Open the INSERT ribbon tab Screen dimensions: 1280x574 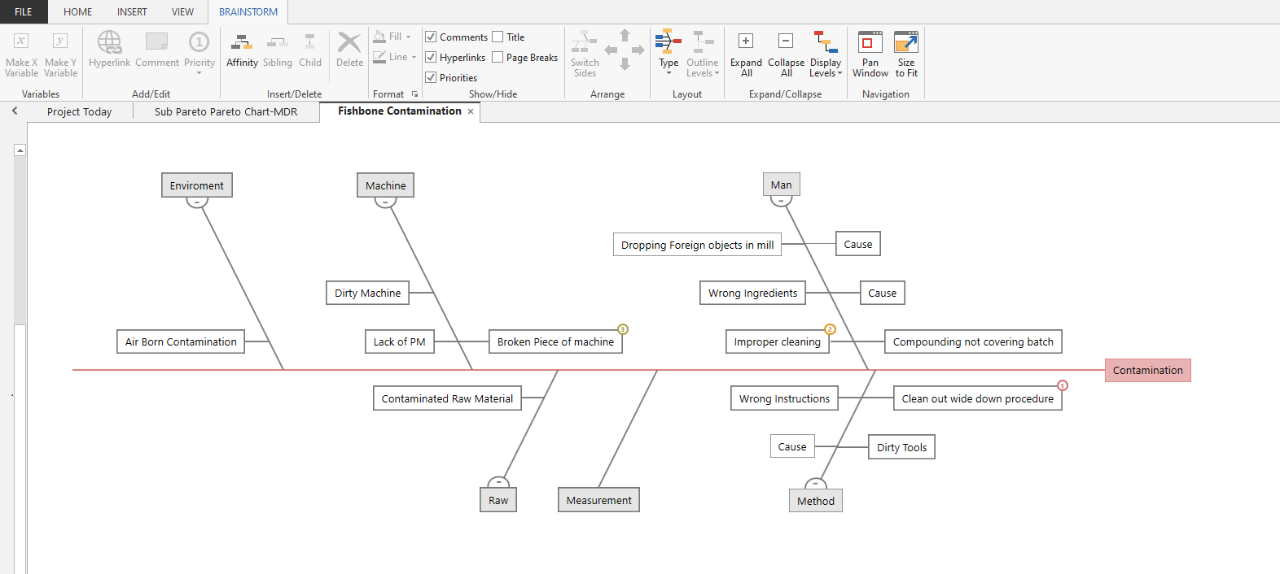click(132, 12)
